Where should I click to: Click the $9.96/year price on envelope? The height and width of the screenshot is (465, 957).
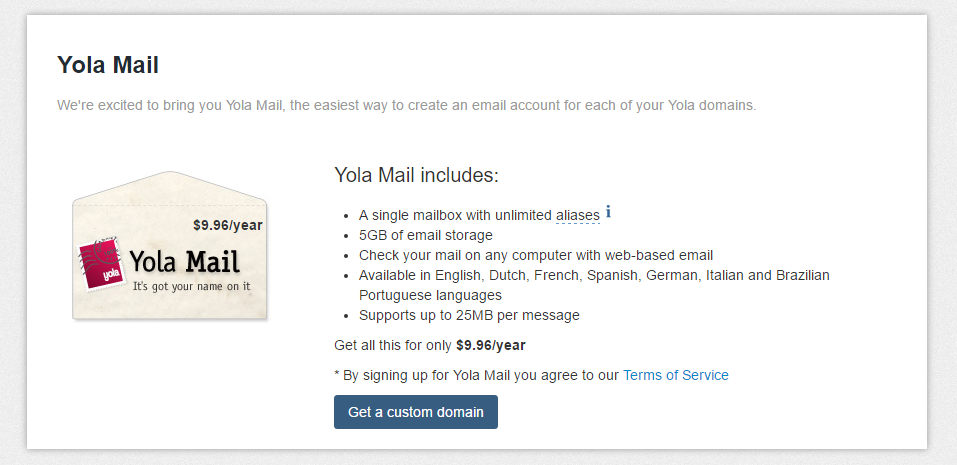[228, 225]
